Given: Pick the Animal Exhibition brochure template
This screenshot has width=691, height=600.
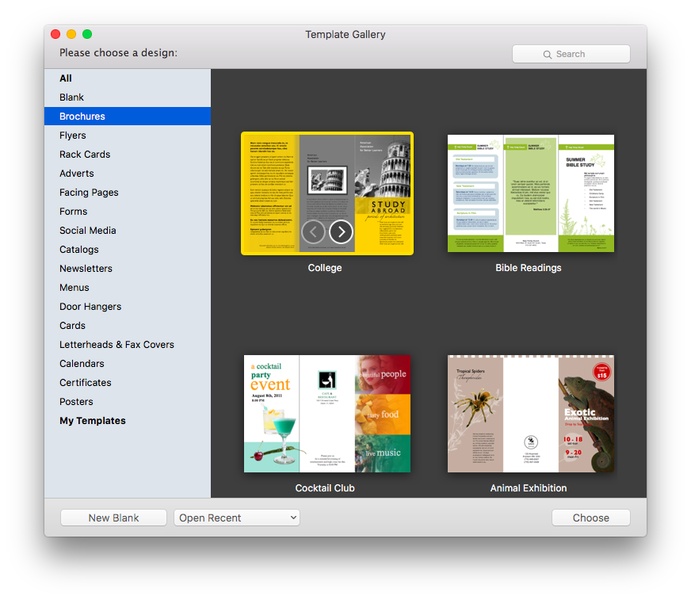Looking at the screenshot, I should 530,413.
